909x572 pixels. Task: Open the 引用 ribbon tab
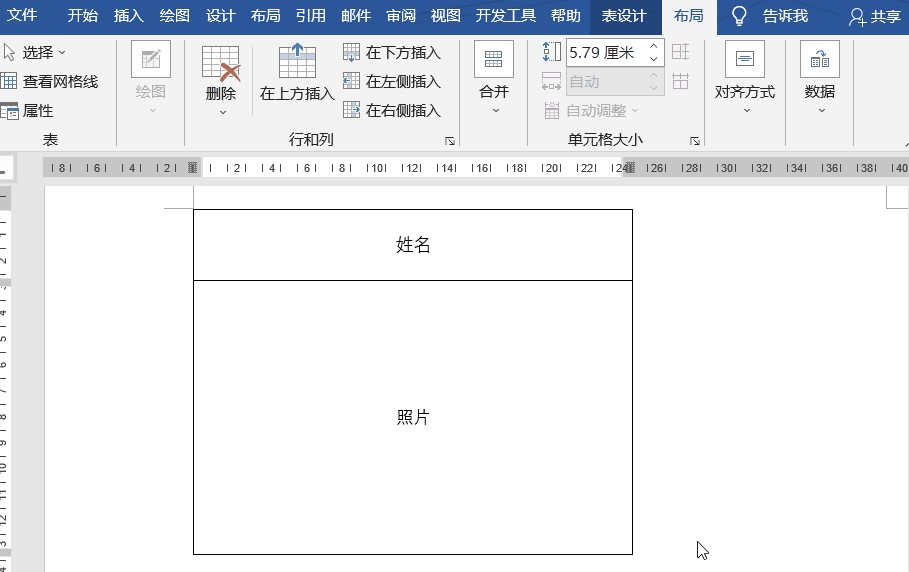point(311,16)
